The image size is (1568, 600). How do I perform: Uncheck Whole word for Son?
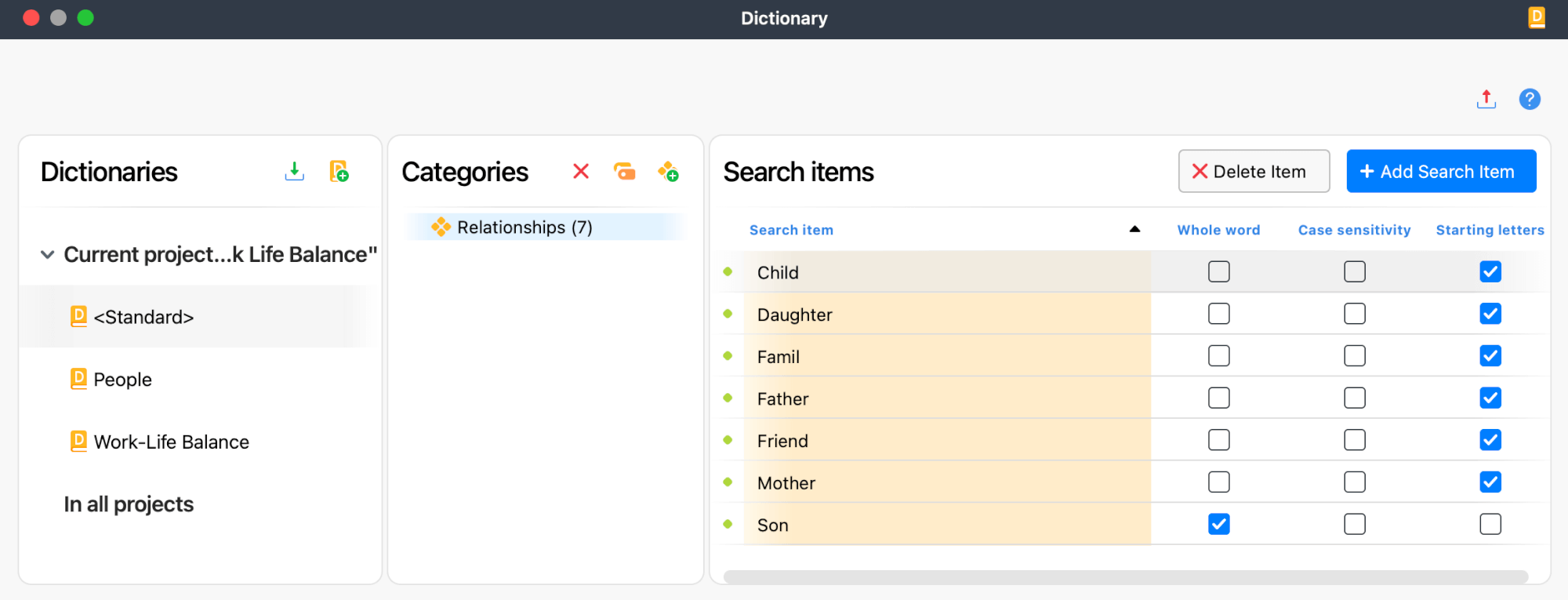1219,524
